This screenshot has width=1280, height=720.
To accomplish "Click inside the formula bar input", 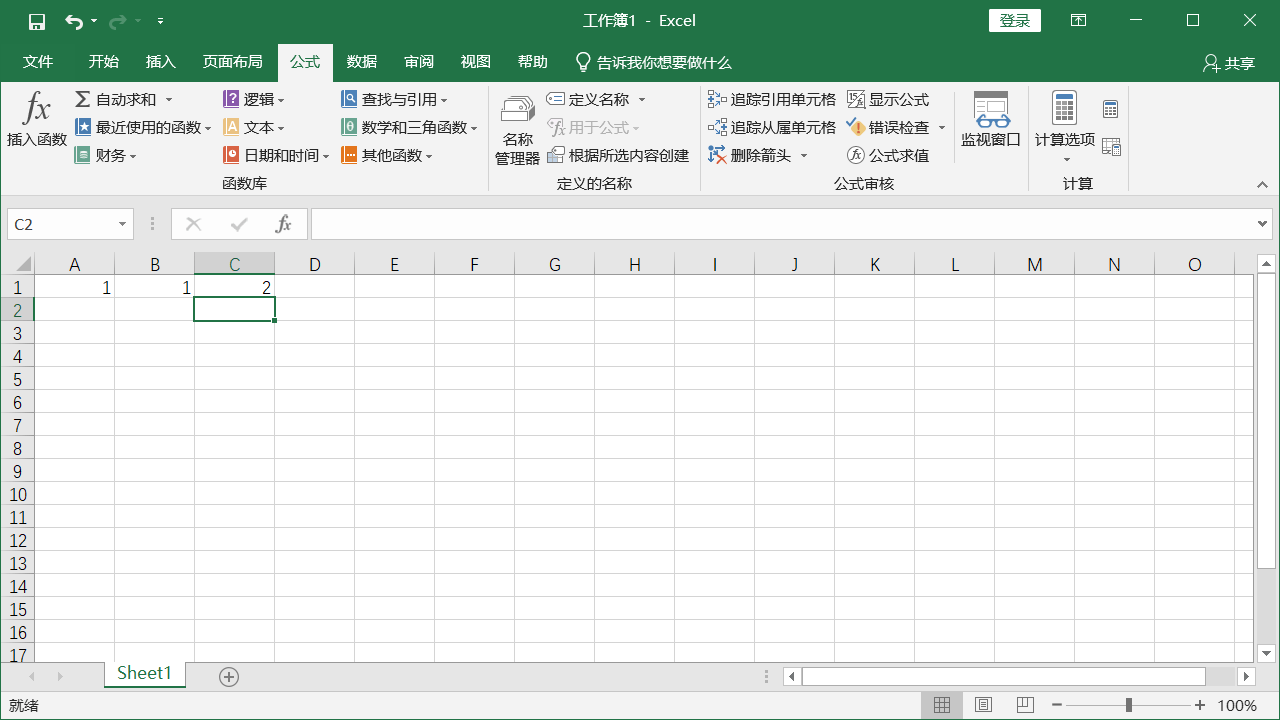I will (x=780, y=225).
